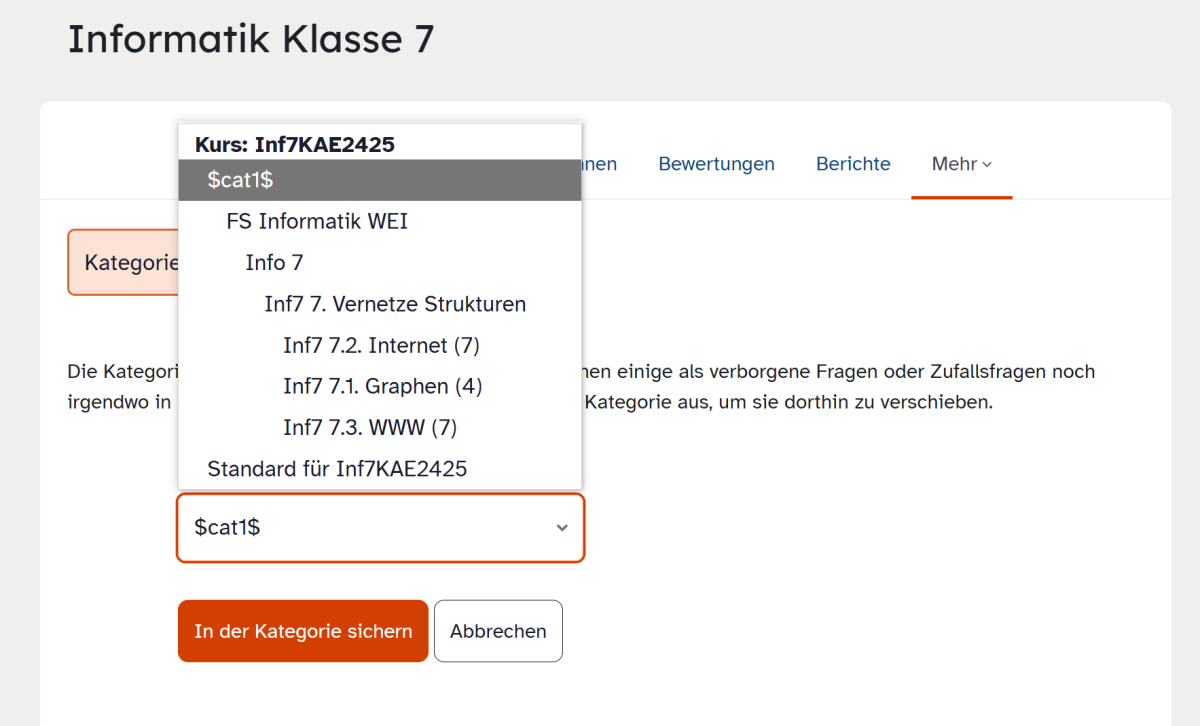
Task: Pick Standard für Inf7KAE2425 option
Action: 380,468
